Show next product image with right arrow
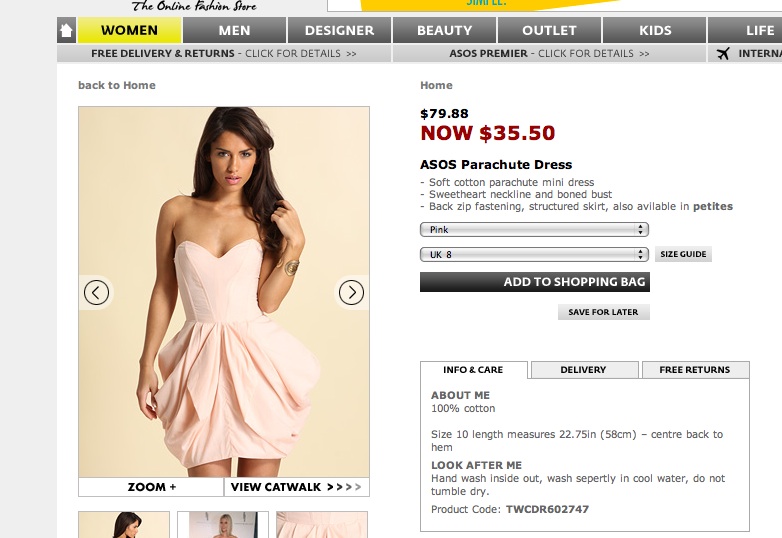The image size is (782, 538). pos(351,292)
